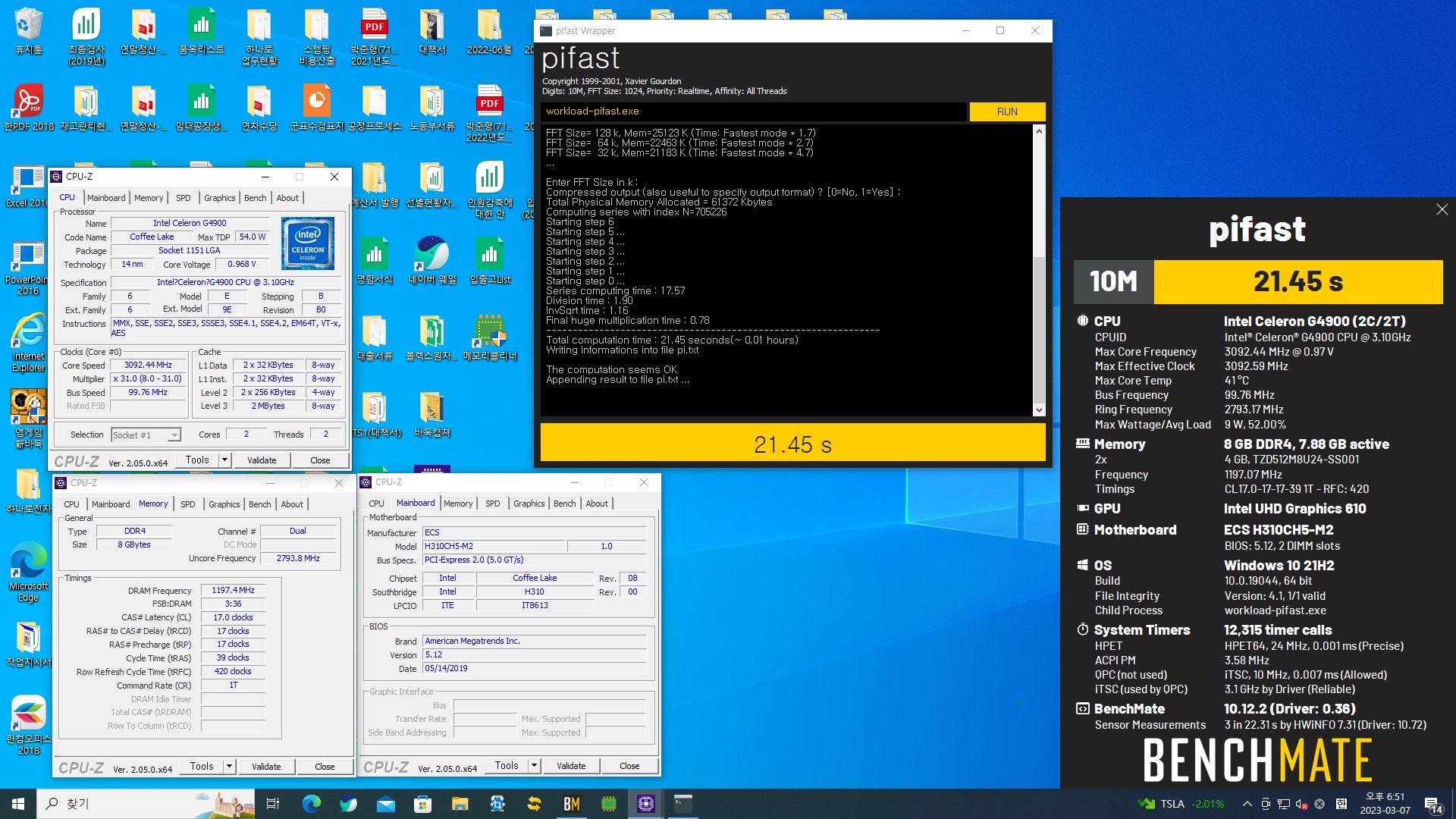The height and width of the screenshot is (819, 1456).
Task: Select CPU tab in CPU-Z Mainboard window
Action: (376, 504)
